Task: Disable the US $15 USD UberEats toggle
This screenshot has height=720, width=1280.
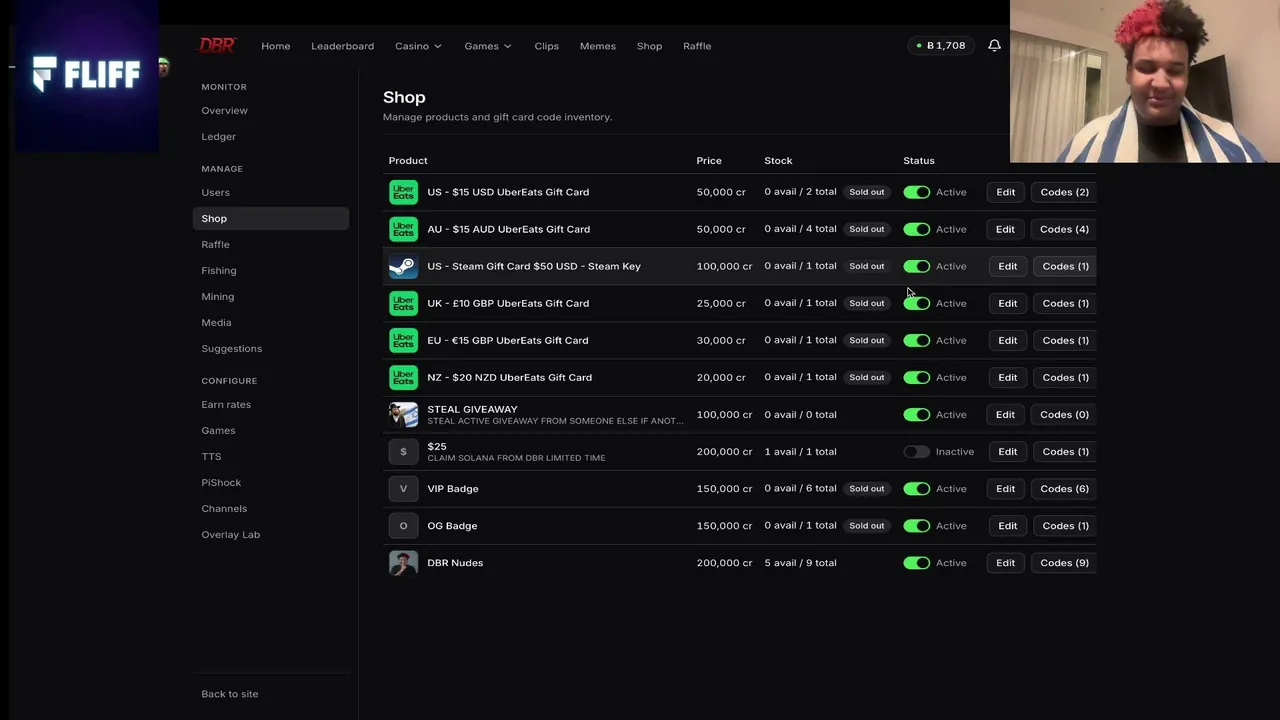Action: [x=916, y=192]
